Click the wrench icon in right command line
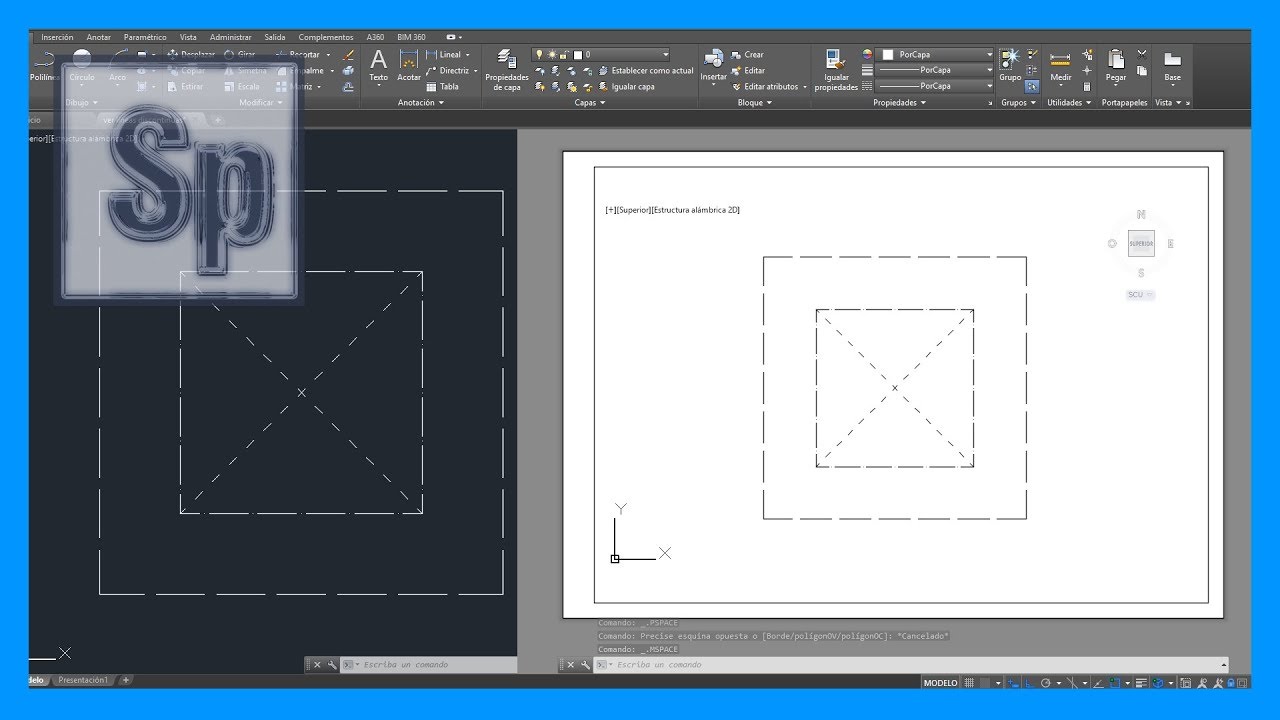 [585, 664]
